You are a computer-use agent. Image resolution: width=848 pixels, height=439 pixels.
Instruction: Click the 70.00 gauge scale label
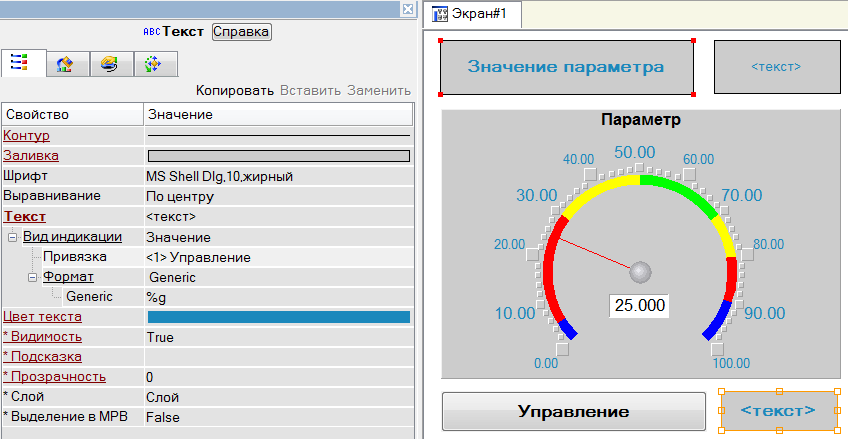[742, 195]
